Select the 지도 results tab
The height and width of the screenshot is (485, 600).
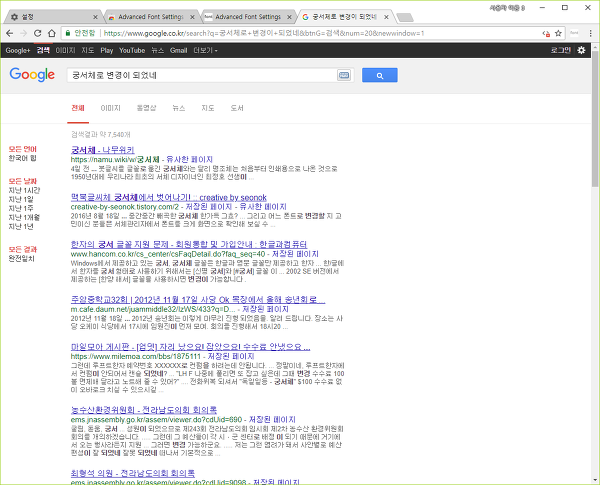(208, 108)
